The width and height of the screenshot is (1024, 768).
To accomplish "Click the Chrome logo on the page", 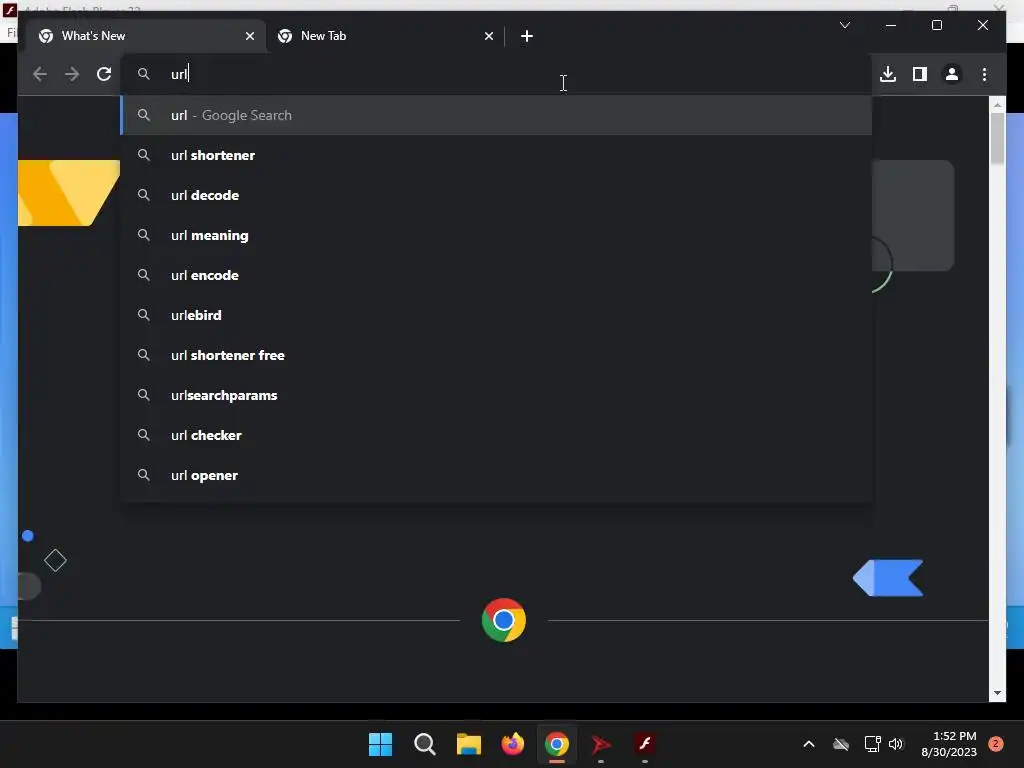I will tap(504, 620).
